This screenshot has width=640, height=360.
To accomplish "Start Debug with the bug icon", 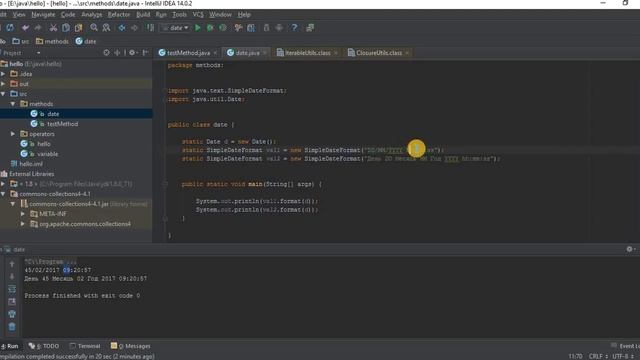I will click(210, 28).
